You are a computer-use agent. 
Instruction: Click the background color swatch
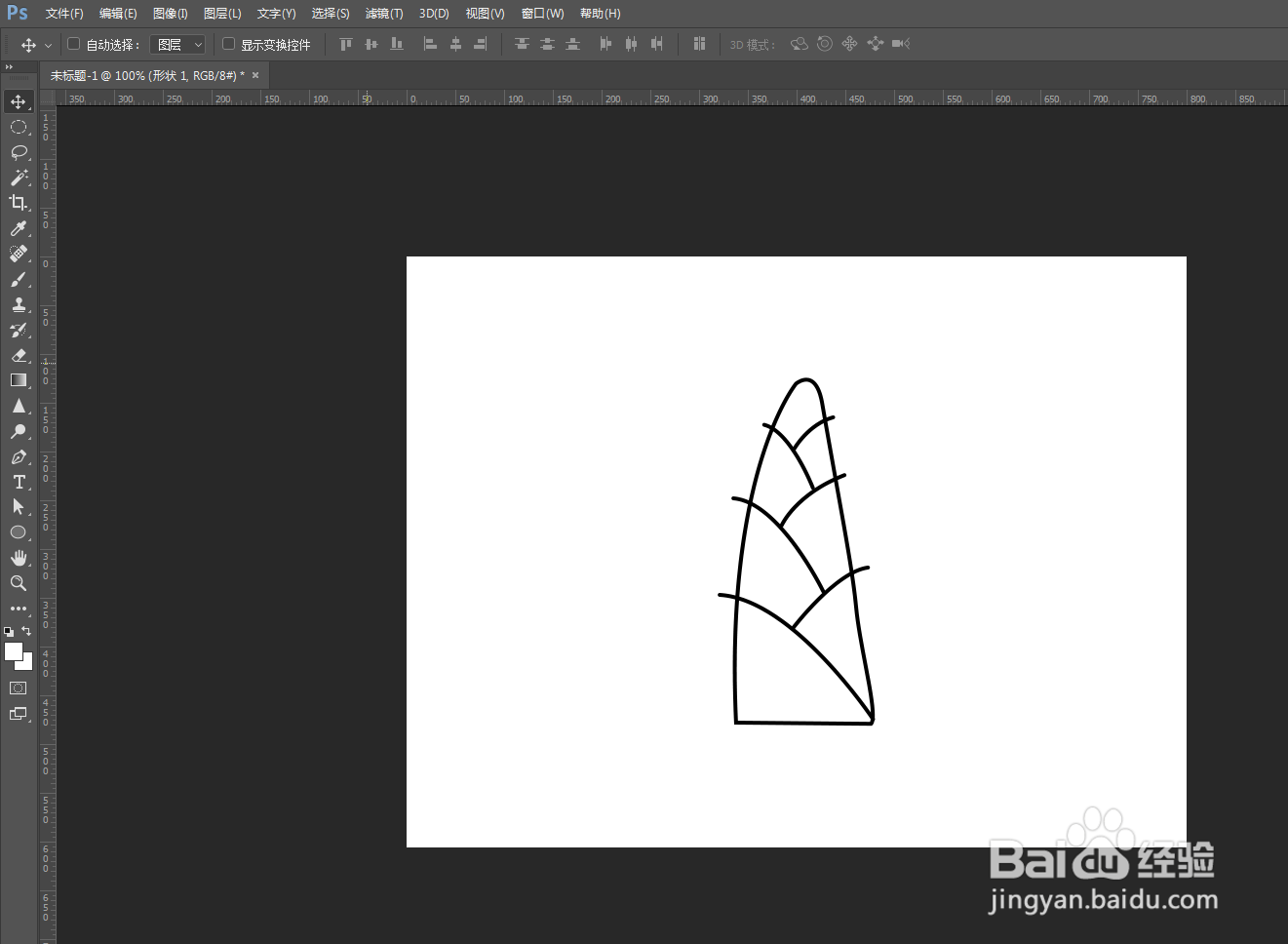click(x=27, y=663)
